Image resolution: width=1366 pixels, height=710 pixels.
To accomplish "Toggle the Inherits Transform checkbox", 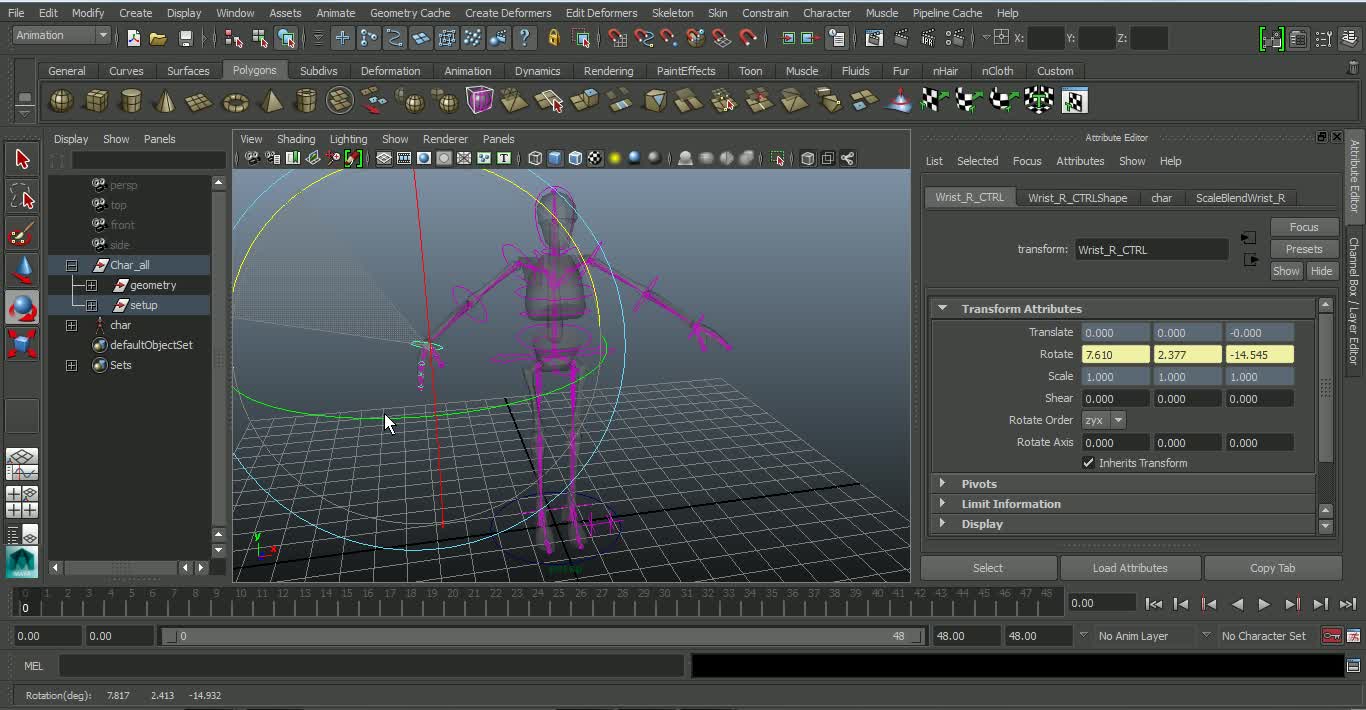I will 1088,463.
